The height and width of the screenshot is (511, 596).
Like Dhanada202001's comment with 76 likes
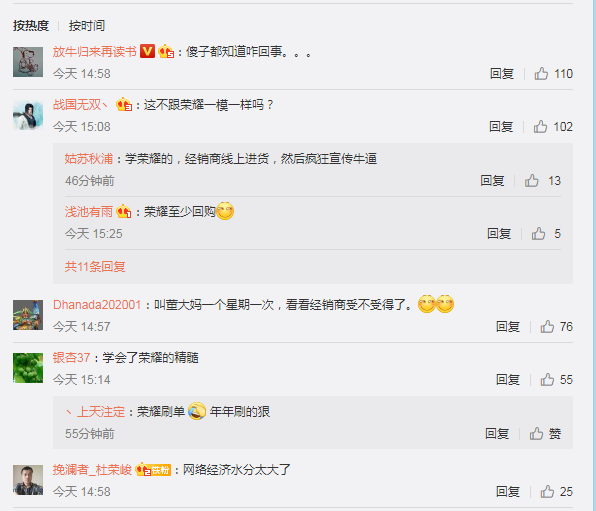click(556, 327)
